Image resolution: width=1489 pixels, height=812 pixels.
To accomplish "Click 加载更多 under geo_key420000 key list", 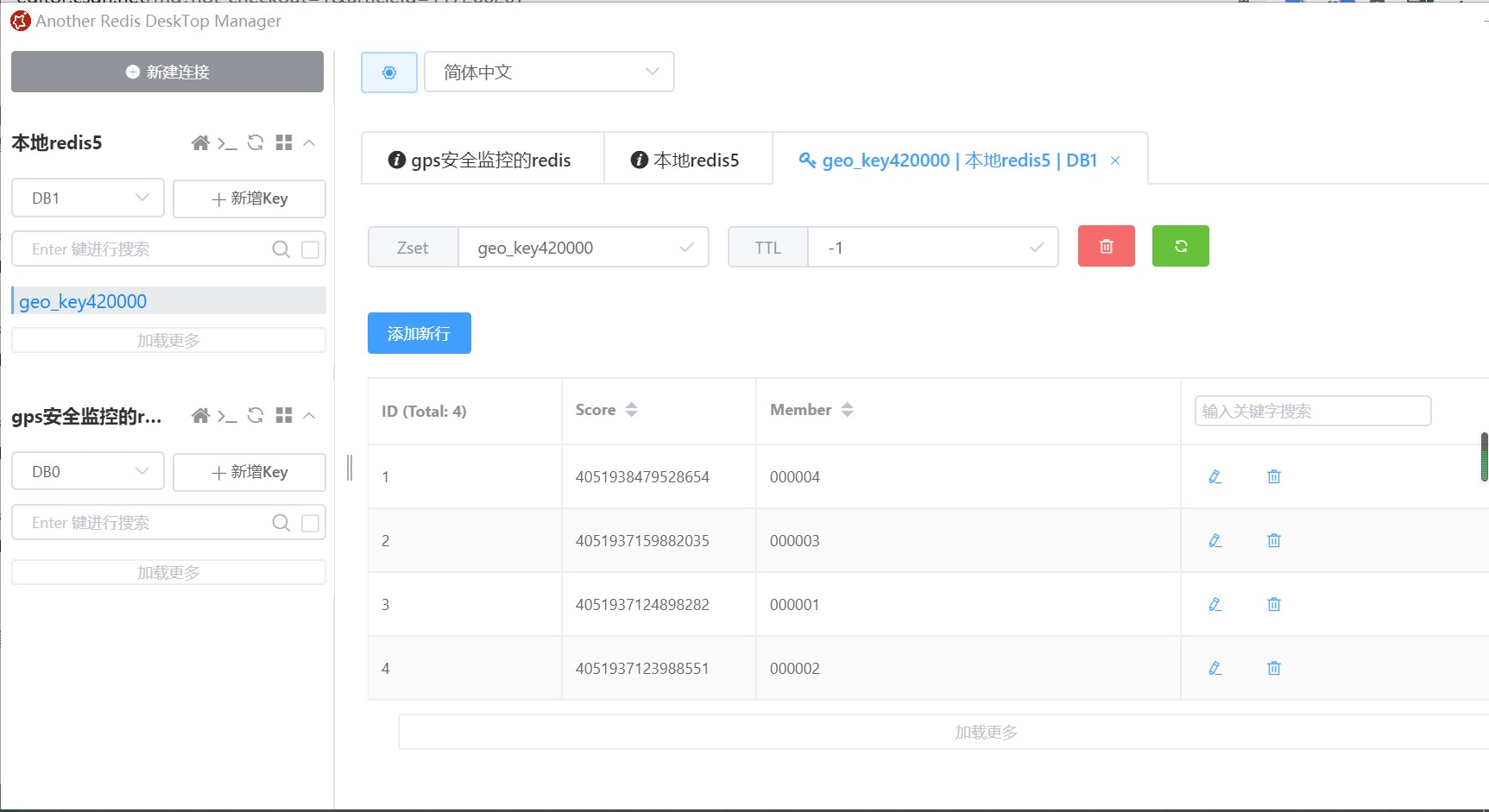I will coord(168,340).
